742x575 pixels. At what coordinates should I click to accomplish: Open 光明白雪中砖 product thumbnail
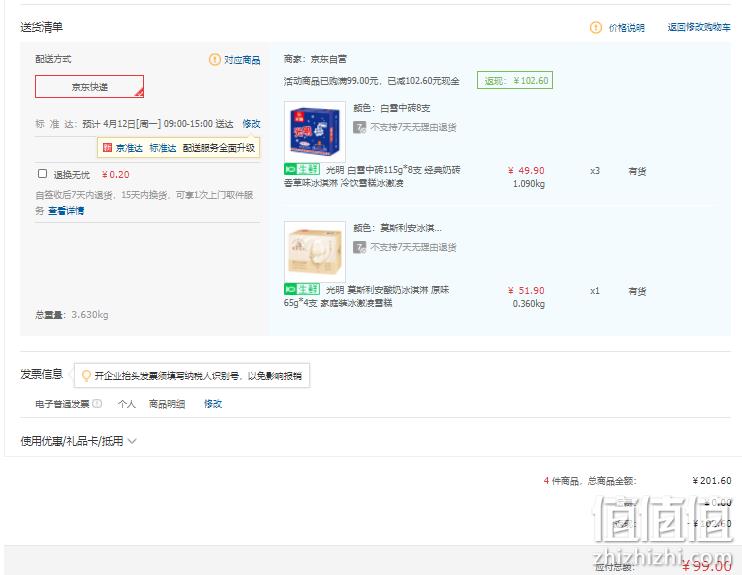click(315, 132)
